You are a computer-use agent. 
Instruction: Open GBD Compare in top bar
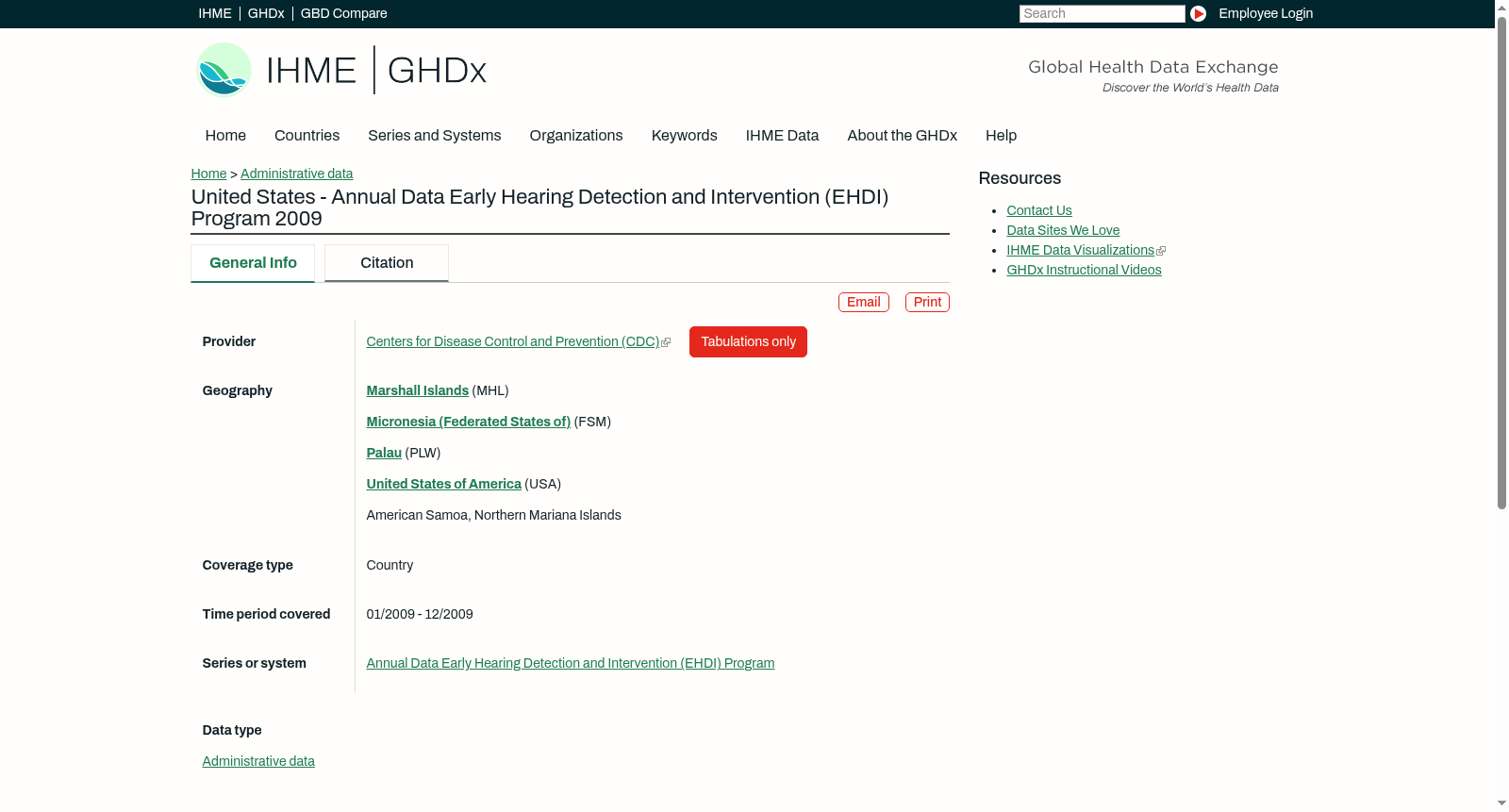(343, 13)
